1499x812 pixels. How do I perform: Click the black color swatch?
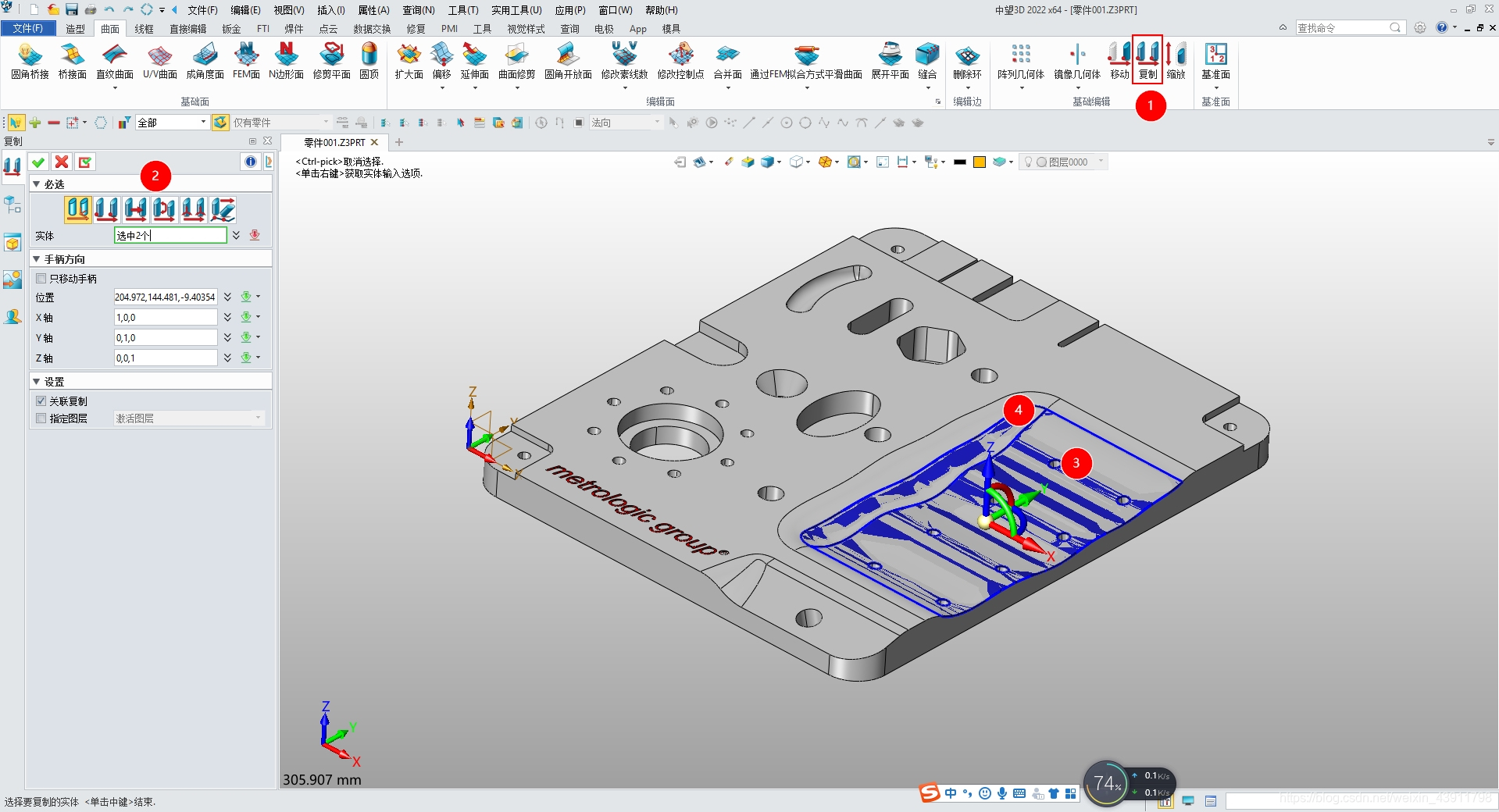pos(959,162)
